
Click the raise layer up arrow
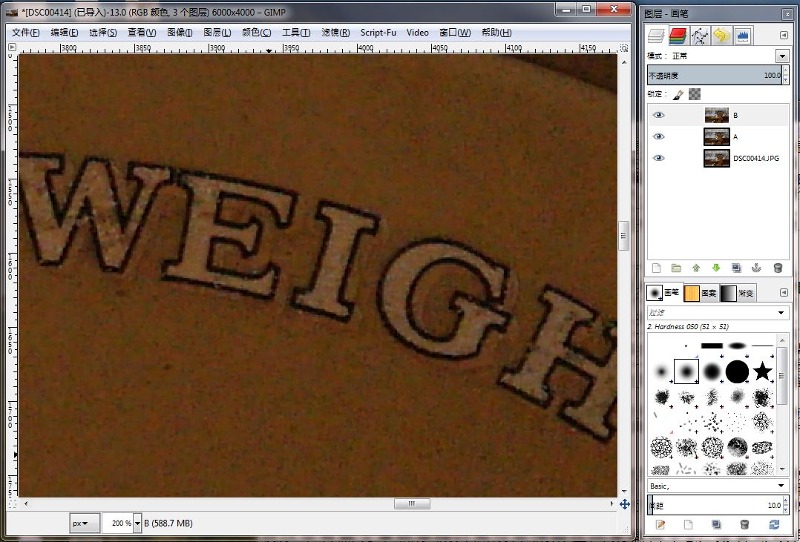(696, 268)
